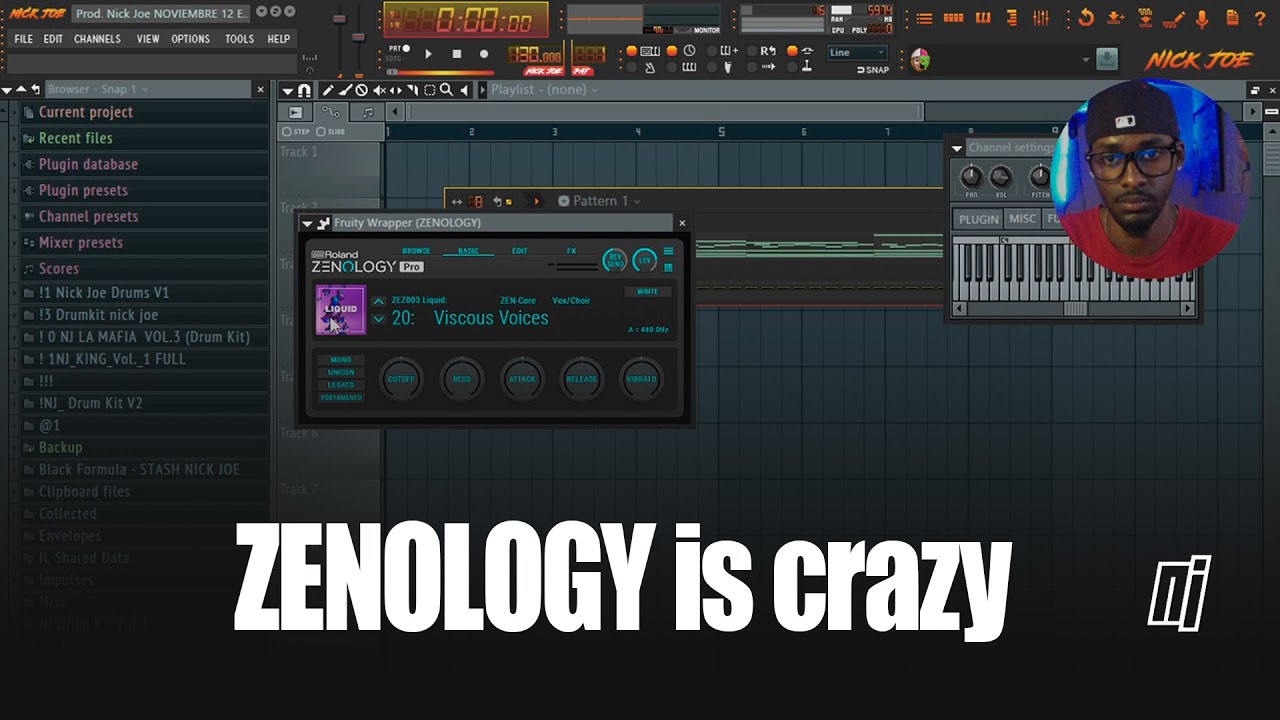Open the TOOLS menu
Image resolution: width=1280 pixels, height=720 pixels.
point(239,39)
